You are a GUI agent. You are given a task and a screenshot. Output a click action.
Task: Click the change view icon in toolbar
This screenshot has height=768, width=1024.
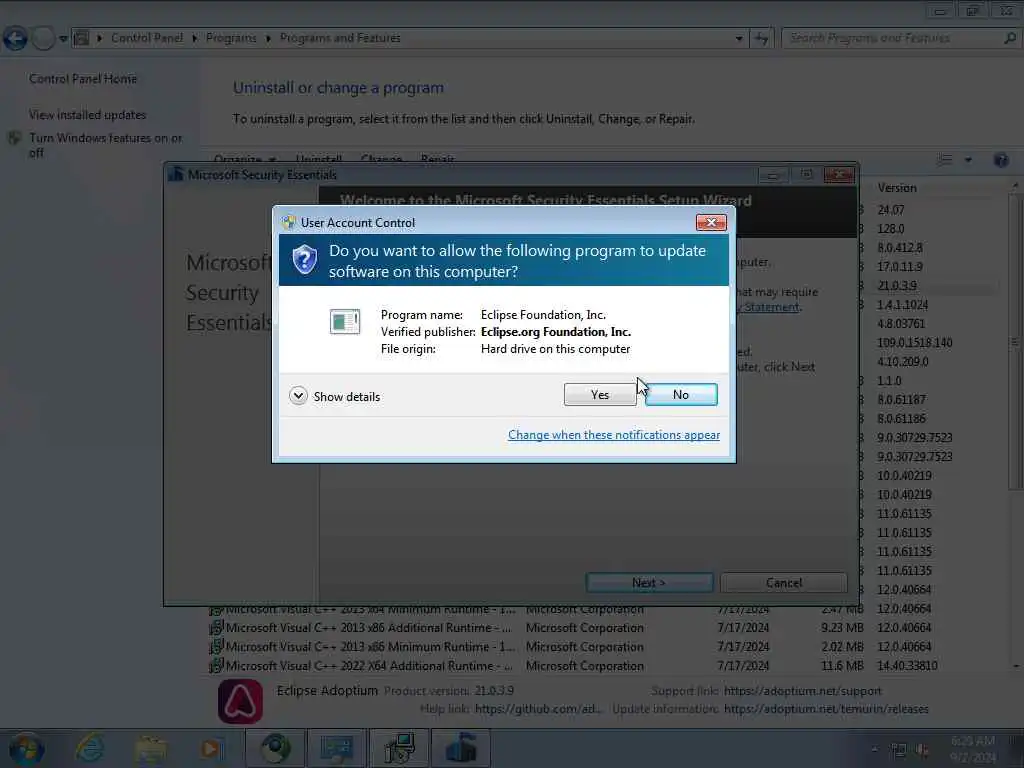(945, 160)
